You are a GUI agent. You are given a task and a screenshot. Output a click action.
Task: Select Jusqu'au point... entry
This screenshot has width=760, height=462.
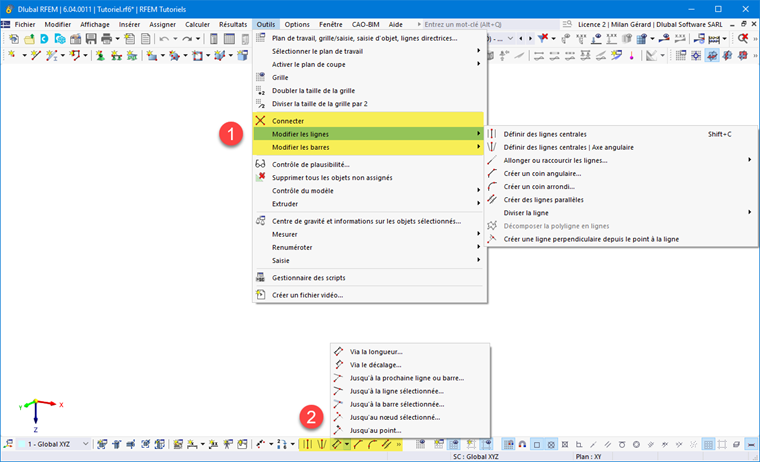point(376,430)
